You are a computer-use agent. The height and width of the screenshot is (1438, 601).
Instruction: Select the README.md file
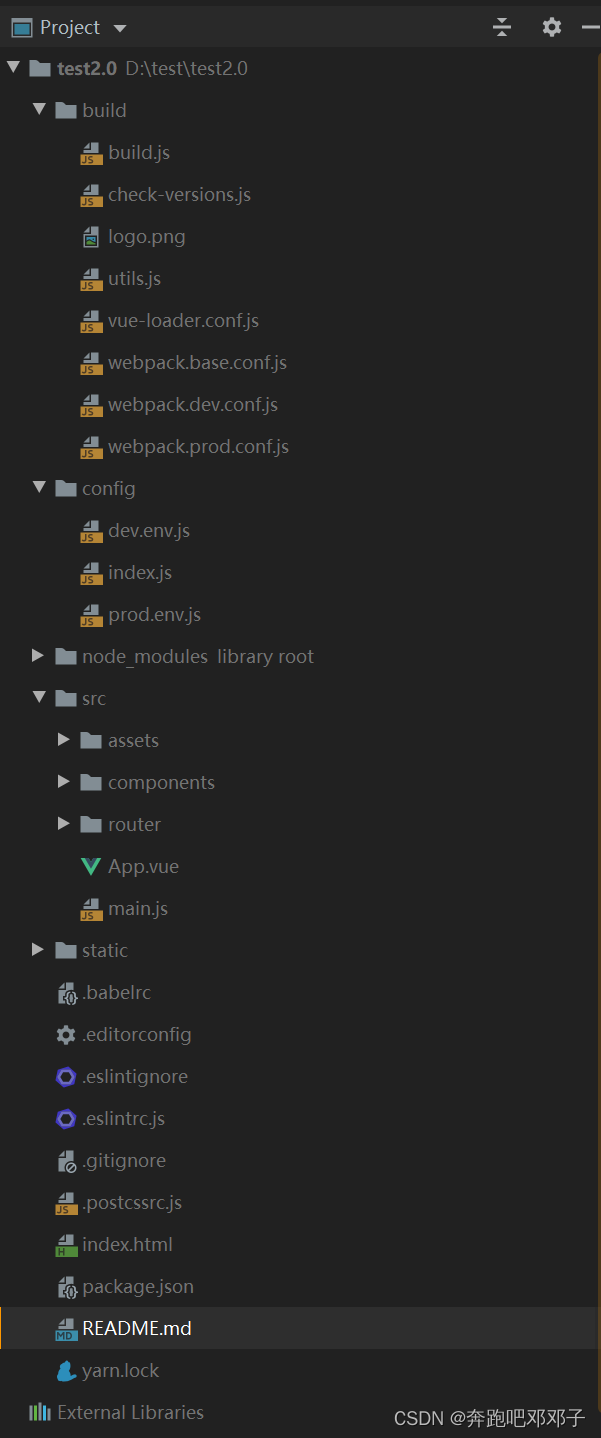pos(136,1329)
